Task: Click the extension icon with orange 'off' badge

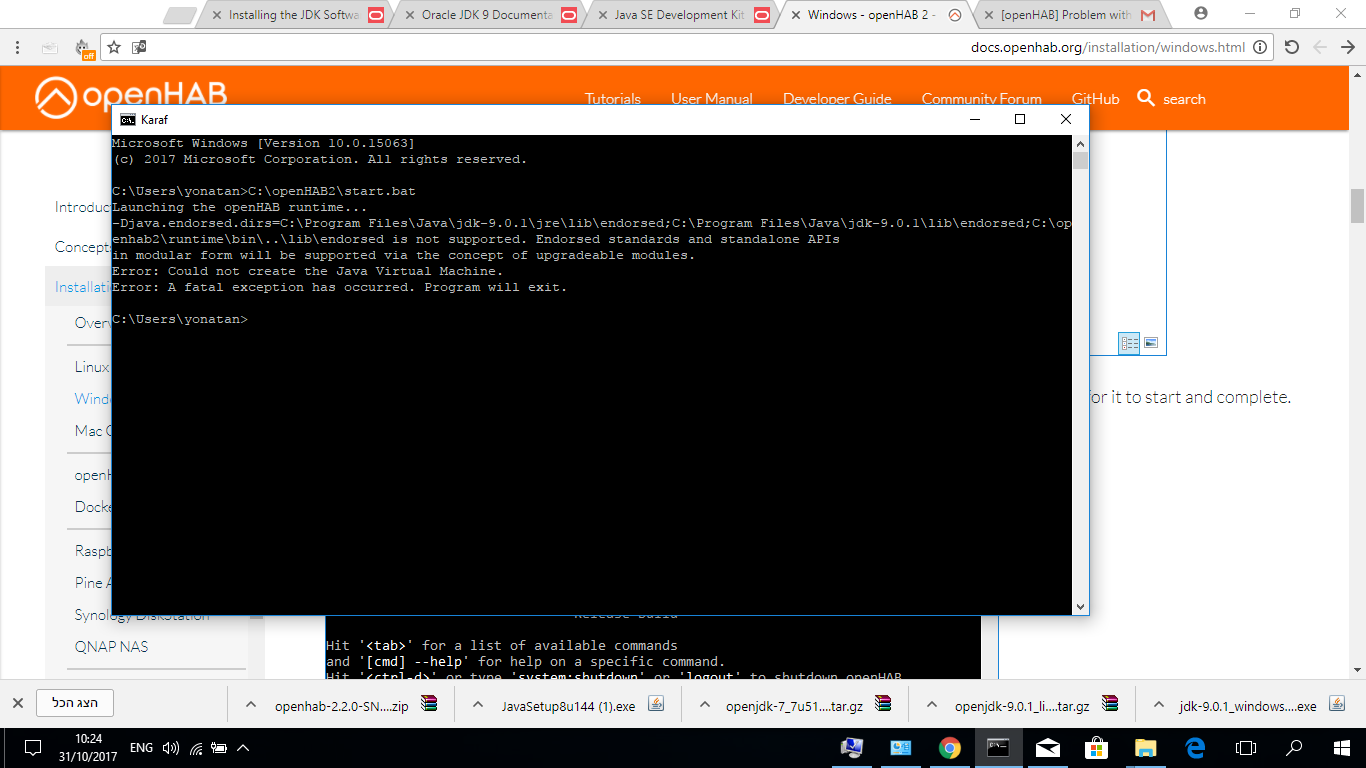Action: 84,48
